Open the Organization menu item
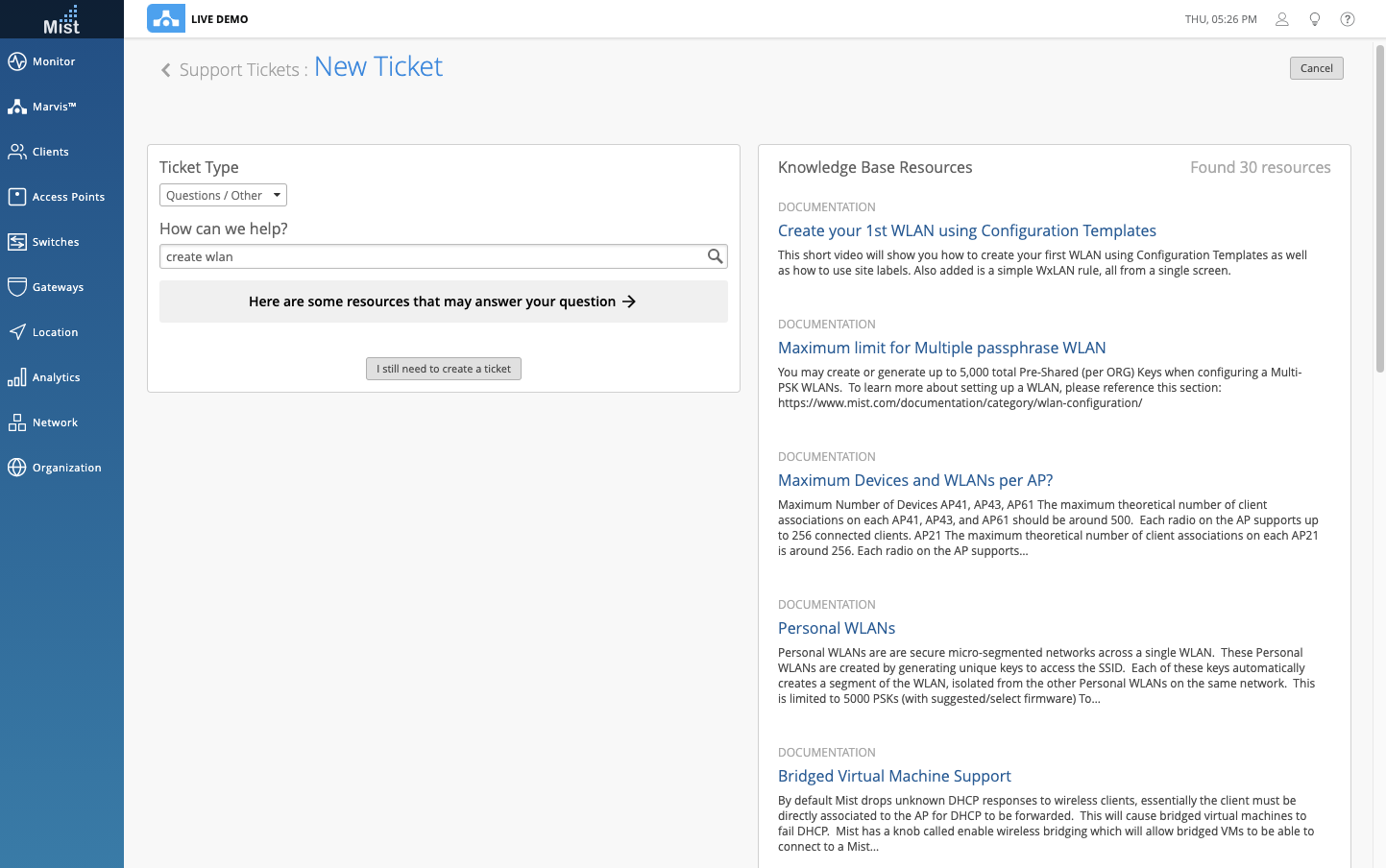Image resolution: width=1386 pixels, height=868 pixels. pyautogui.click(x=66, y=468)
